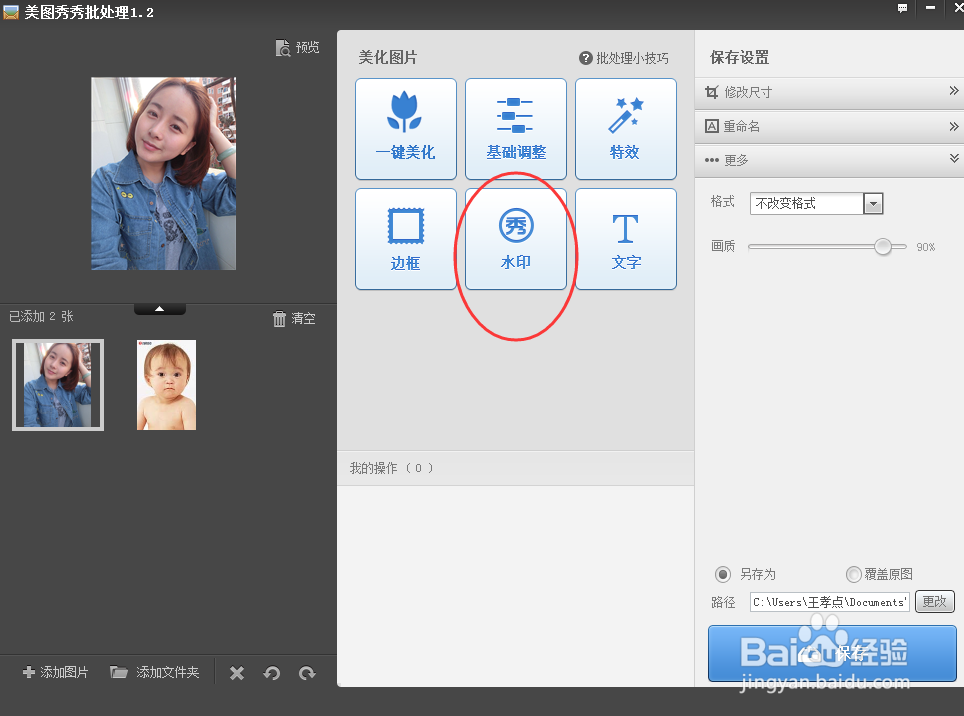Select the 特效 (special effects) tool
964x716 pixels.
(625, 128)
